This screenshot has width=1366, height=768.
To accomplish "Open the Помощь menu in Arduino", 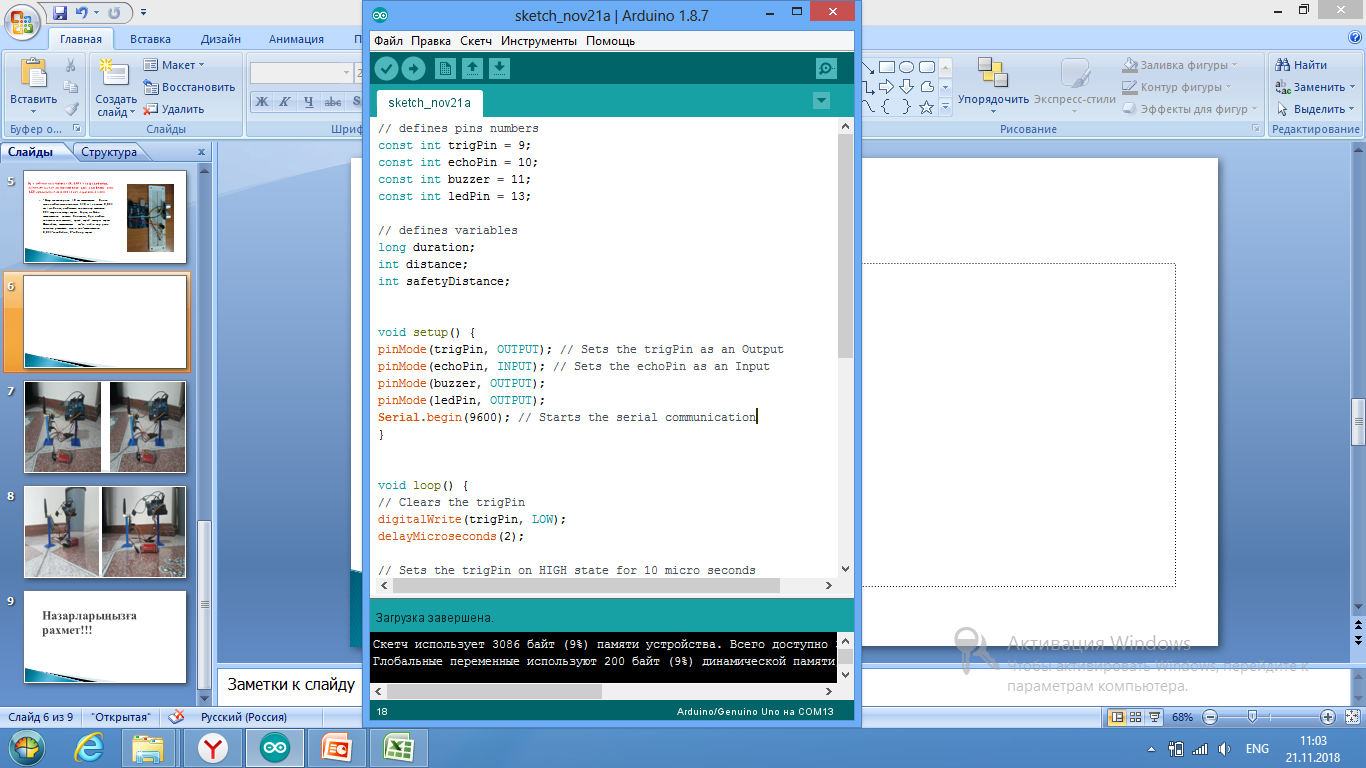I will [x=610, y=41].
